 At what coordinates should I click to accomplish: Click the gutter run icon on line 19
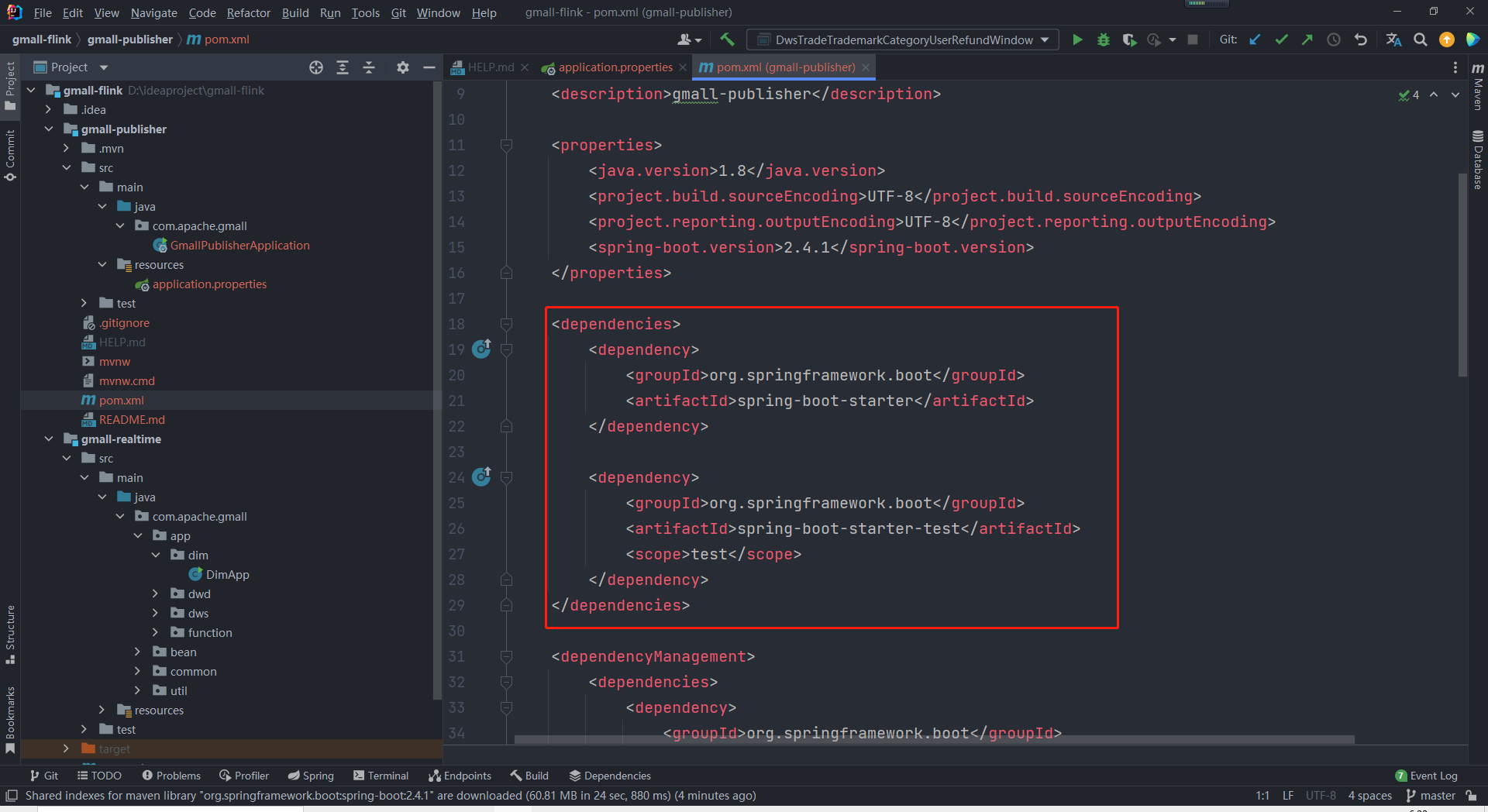coord(481,349)
